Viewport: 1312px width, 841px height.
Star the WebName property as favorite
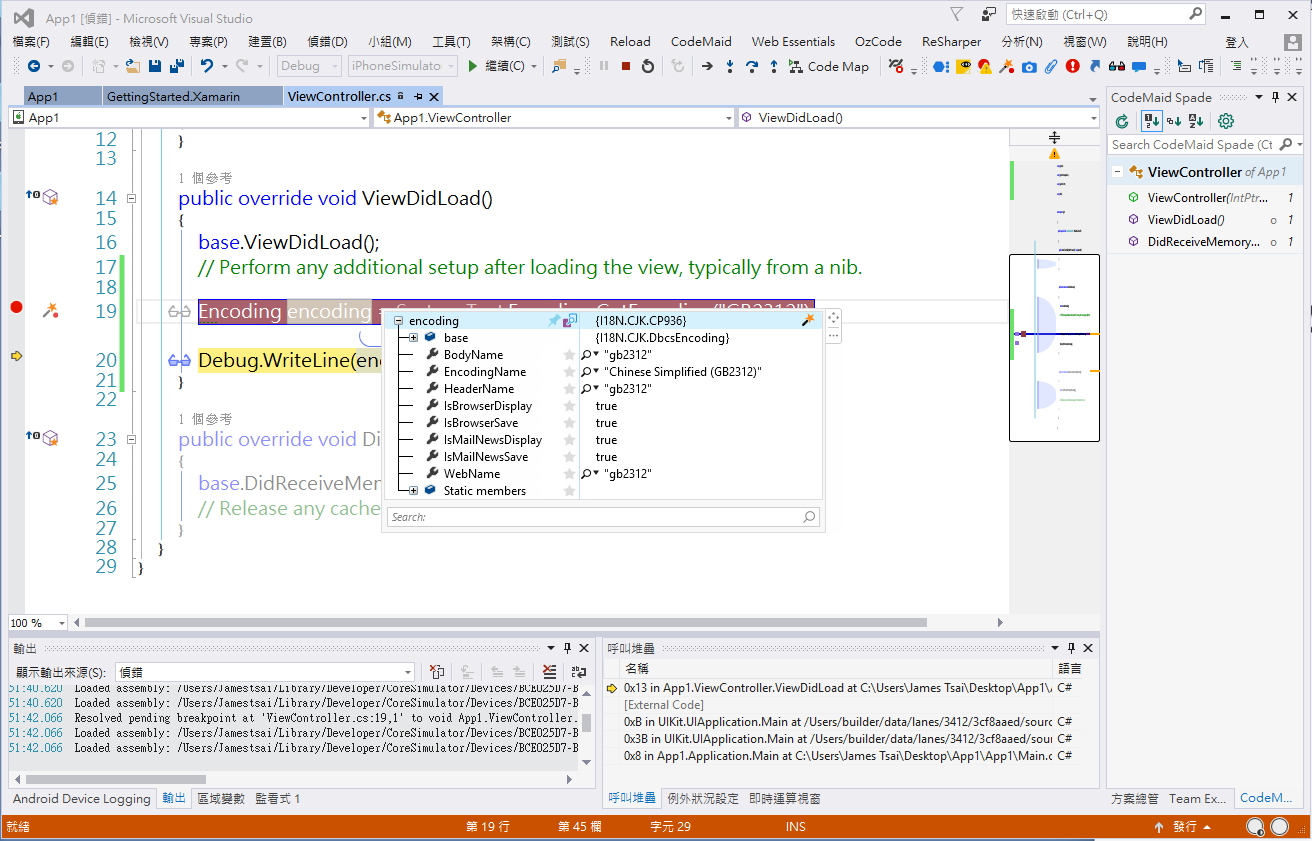click(x=570, y=474)
